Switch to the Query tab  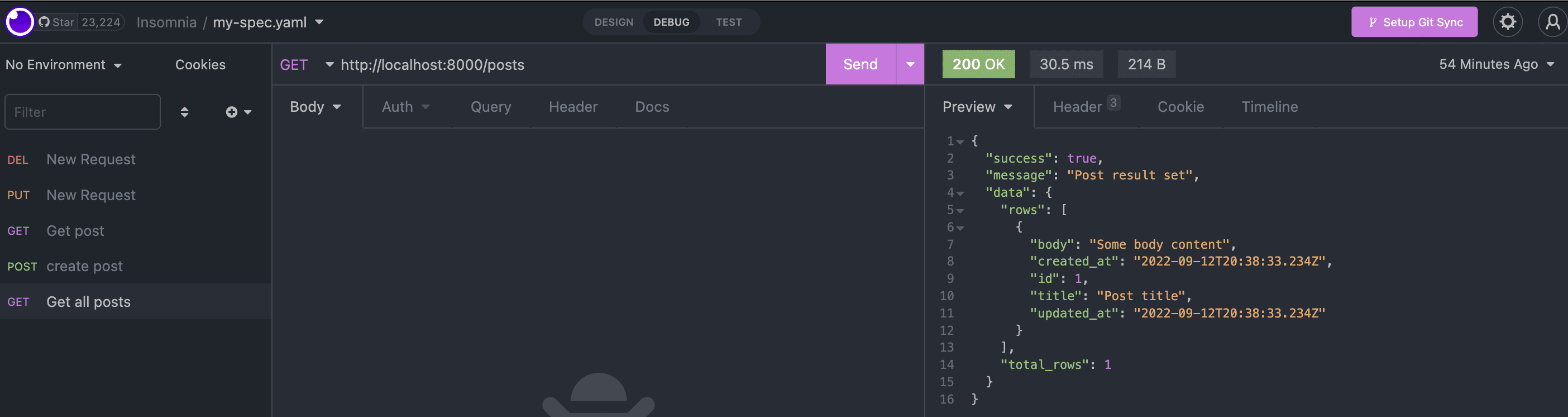tap(491, 107)
